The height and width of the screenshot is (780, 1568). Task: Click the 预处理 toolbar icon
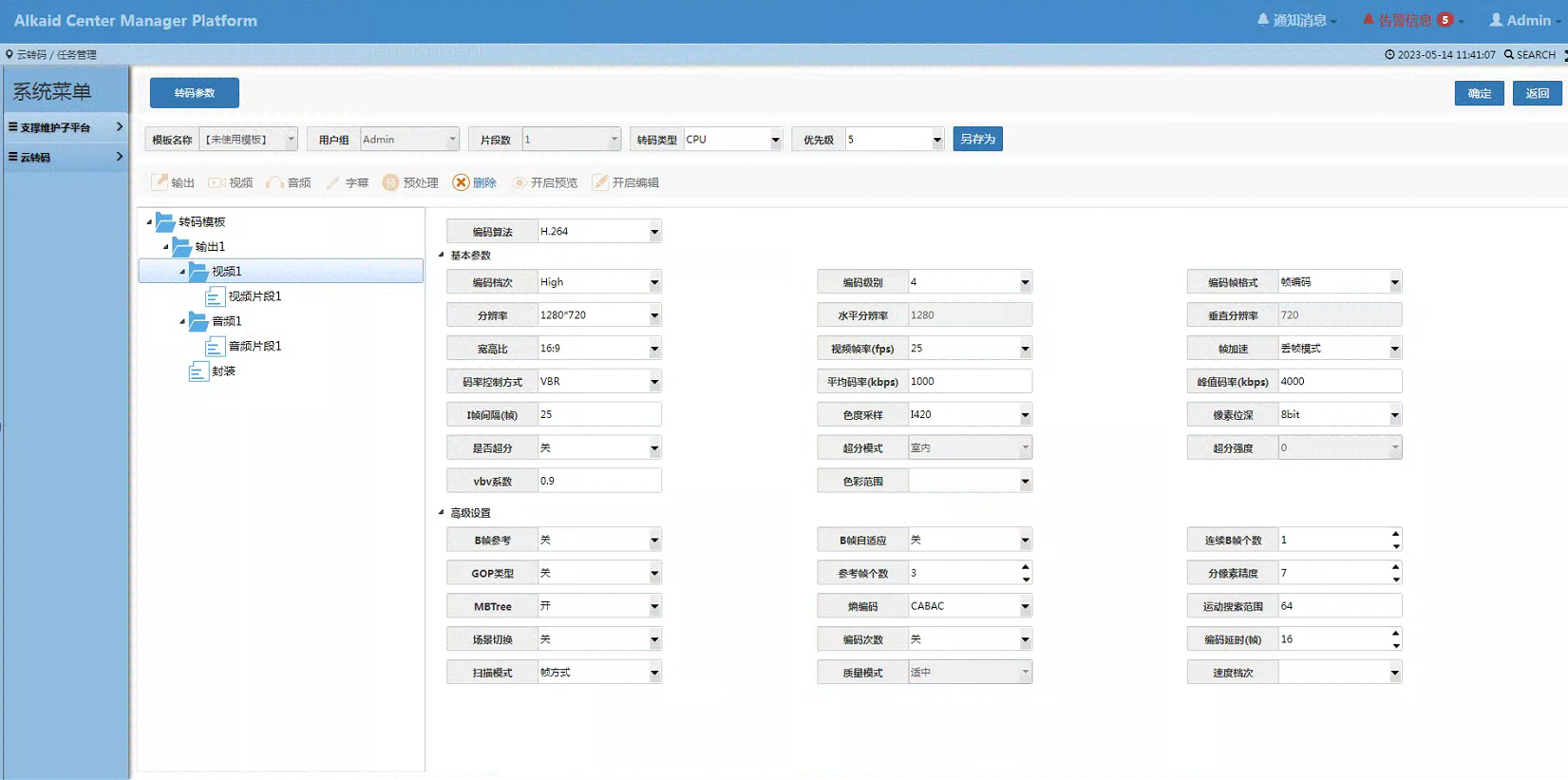coord(390,182)
